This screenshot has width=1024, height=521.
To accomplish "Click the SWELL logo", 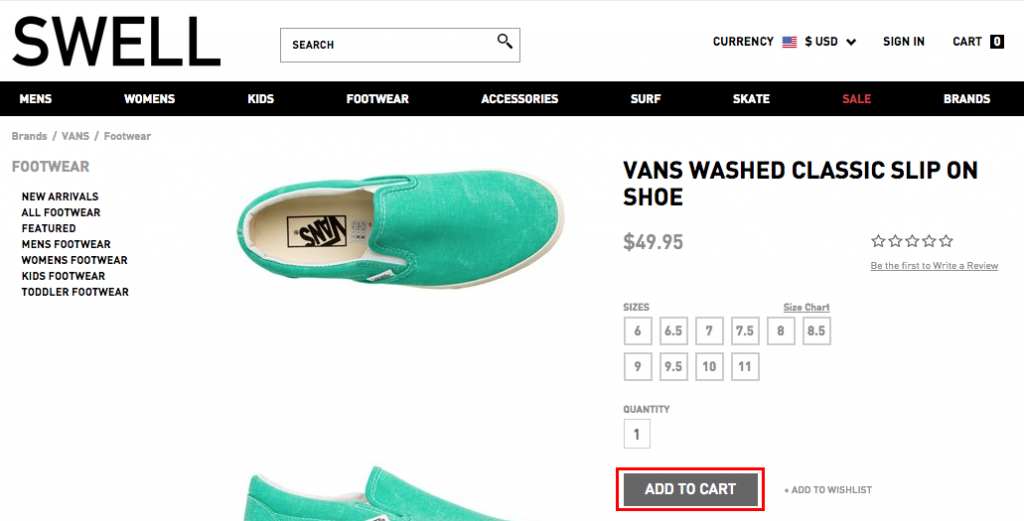I will pos(116,42).
